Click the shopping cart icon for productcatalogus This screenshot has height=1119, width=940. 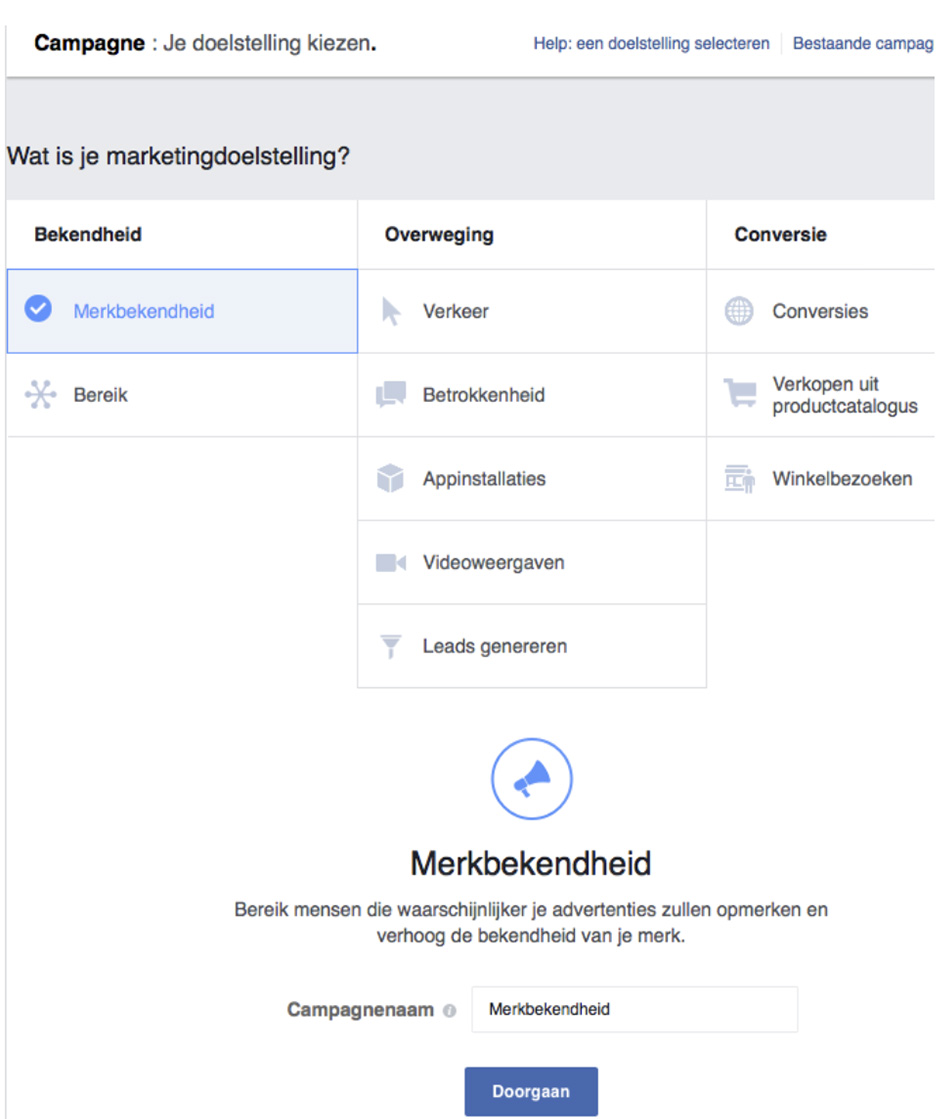tap(740, 393)
